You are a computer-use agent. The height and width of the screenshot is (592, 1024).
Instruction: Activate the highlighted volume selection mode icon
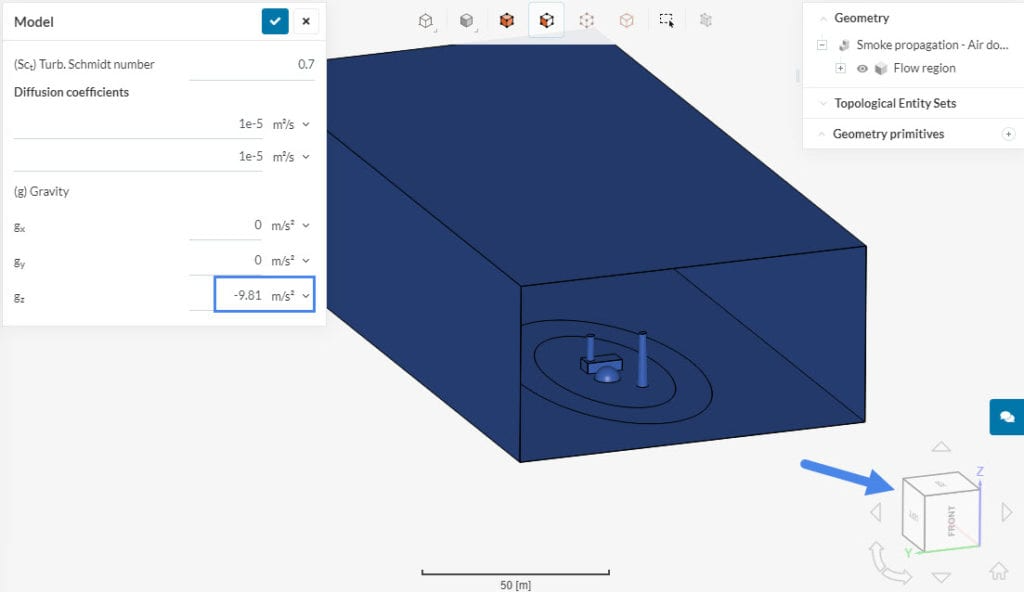(x=546, y=20)
